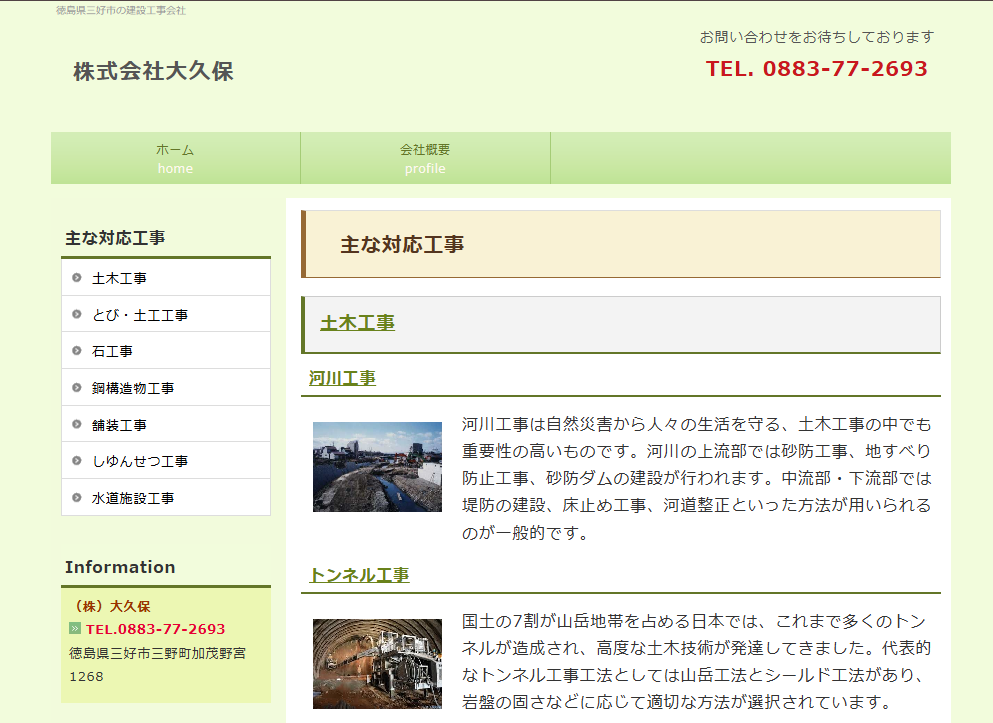Screen dimensions: 993x723
Task: Click the address 徳島県三好市三野町加茂野宮 text
Action: tap(157, 653)
